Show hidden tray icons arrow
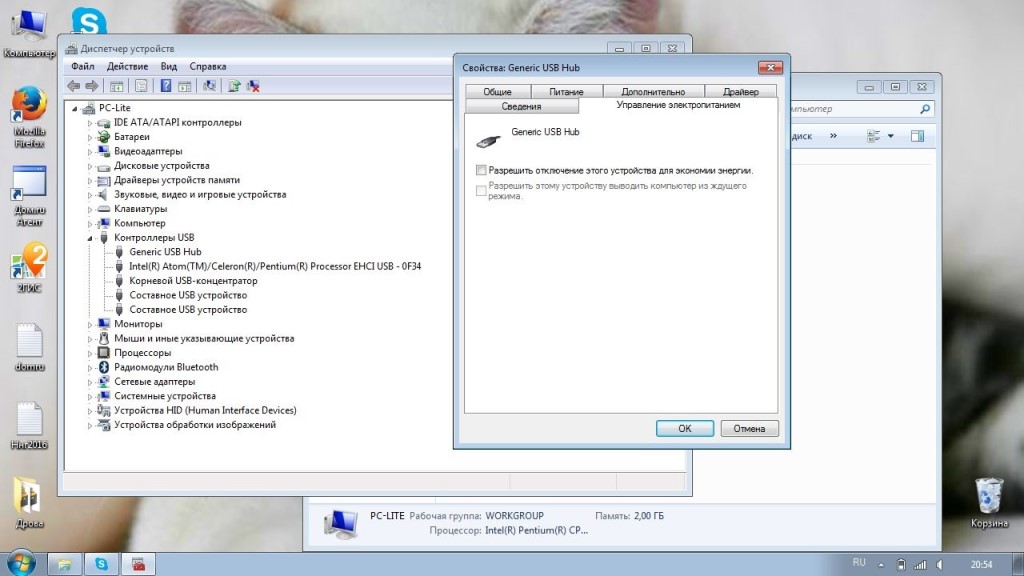This screenshot has width=1024, height=576. point(881,564)
